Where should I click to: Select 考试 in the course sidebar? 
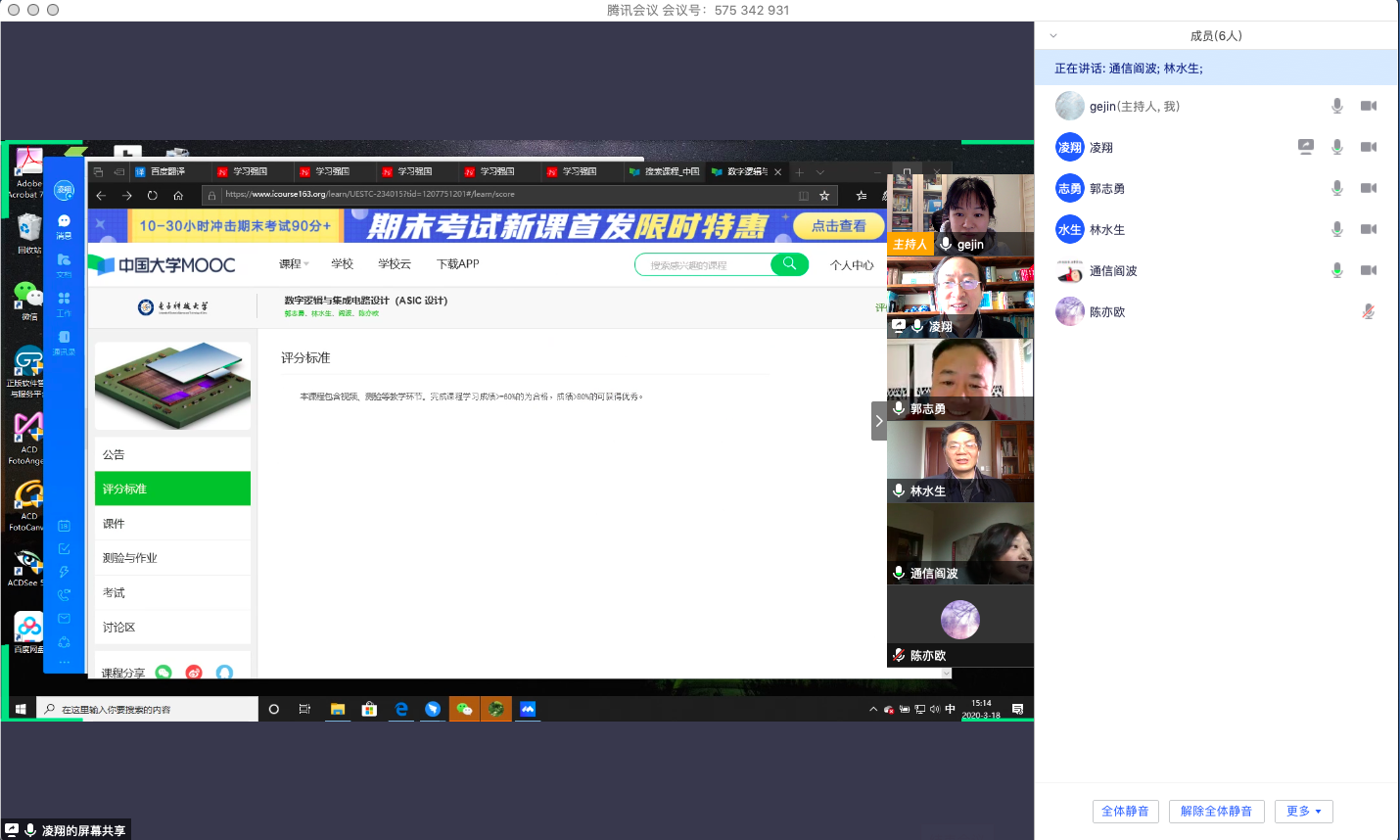[115, 592]
